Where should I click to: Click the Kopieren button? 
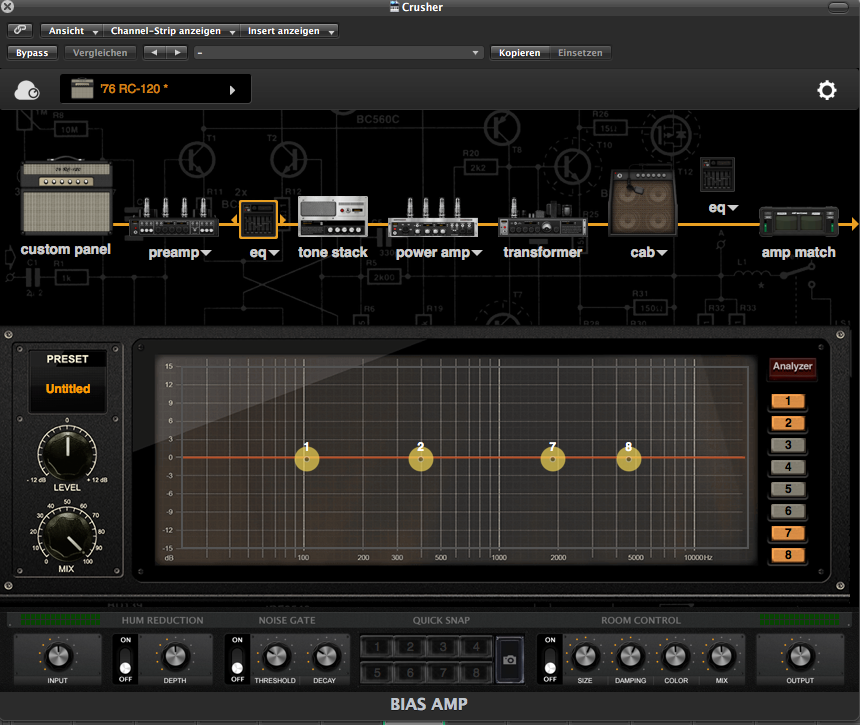click(x=519, y=53)
